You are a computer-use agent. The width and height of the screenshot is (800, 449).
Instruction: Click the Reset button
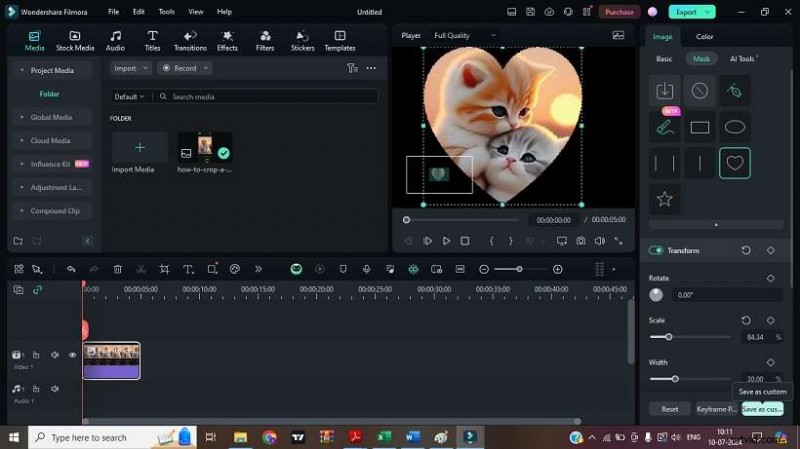coord(670,409)
